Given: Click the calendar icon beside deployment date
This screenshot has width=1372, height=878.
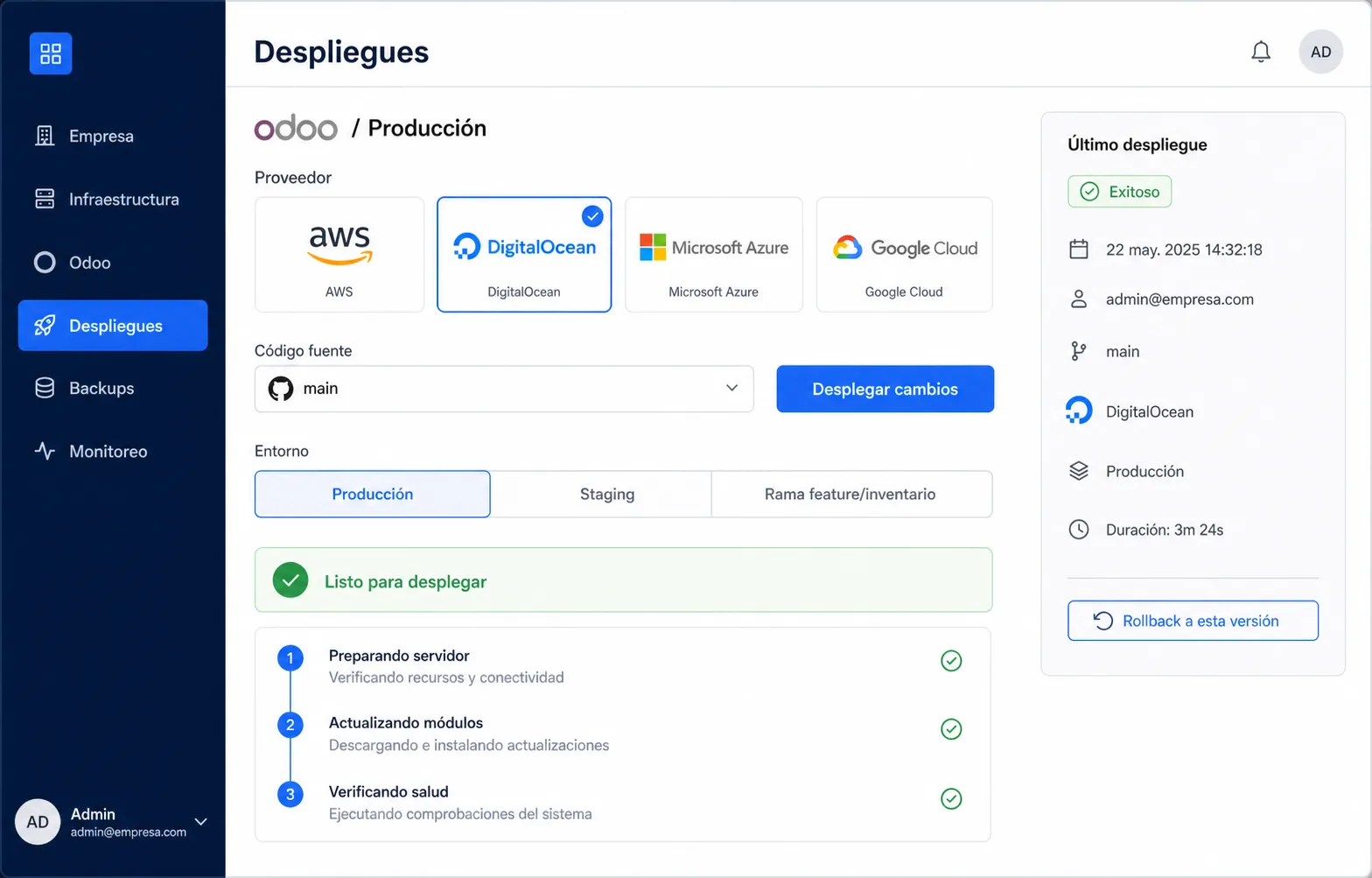Looking at the screenshot, I should [1079, 249].
